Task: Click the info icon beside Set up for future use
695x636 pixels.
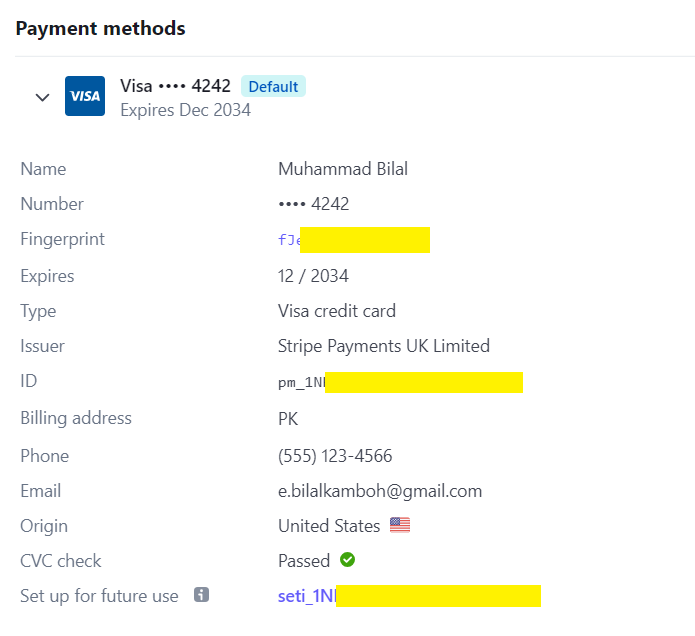Action: point(201,595)
